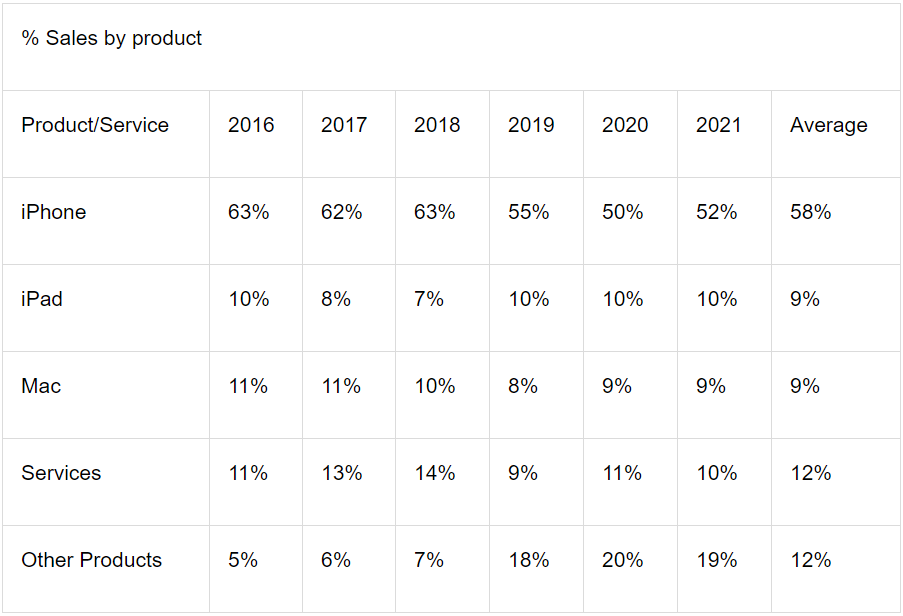903x616 pixels.
Task: Select the iPad row label
Action: (x=42, y=299)
